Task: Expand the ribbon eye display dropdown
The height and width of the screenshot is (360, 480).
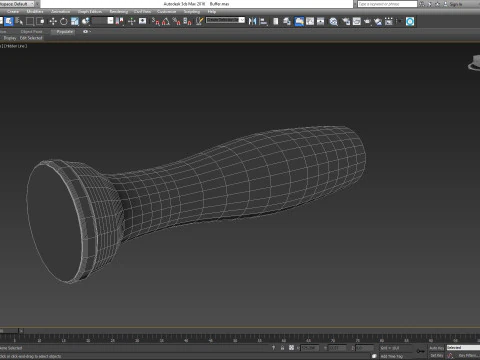Action: pyautogui.click(x=86, y=32)
